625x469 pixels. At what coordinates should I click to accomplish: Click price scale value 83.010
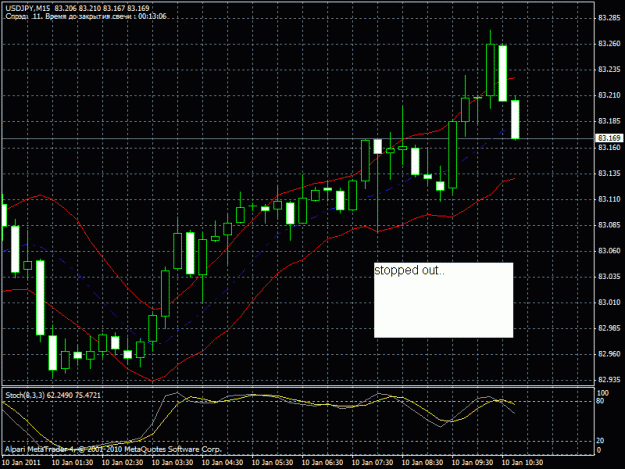point(609,302)
